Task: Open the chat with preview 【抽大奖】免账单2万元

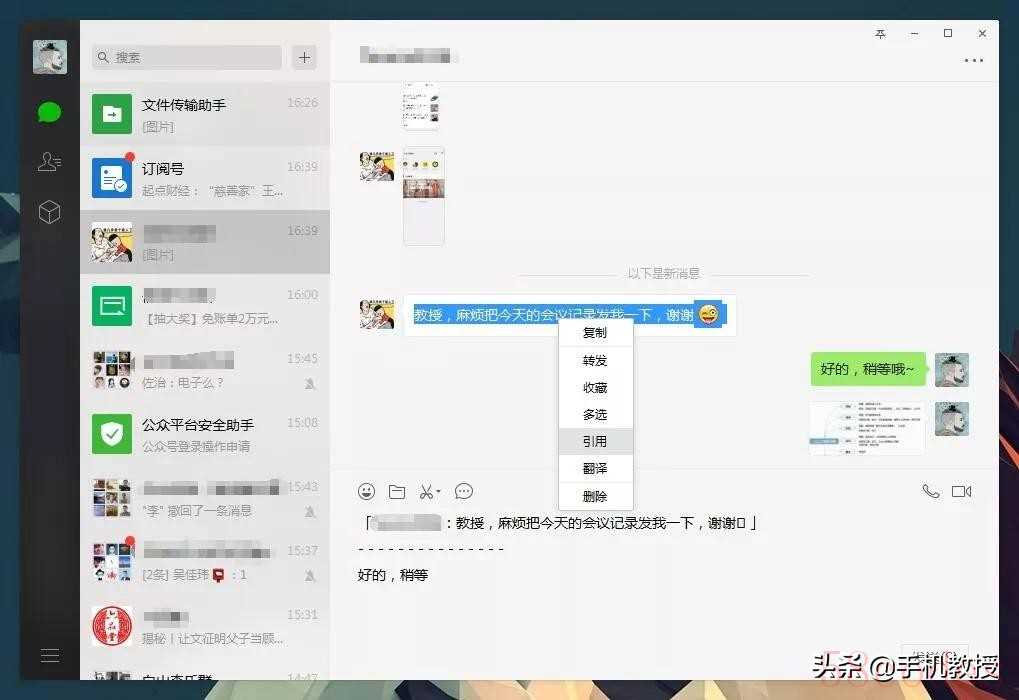Action: [x=205, y=306]
